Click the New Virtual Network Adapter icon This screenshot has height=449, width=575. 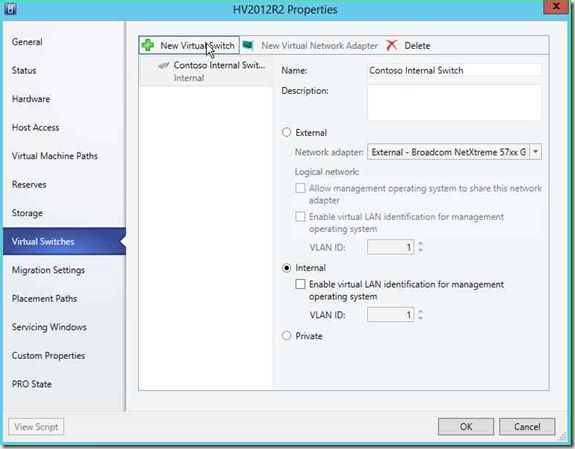pyautogui.click(x=249, y=45)
